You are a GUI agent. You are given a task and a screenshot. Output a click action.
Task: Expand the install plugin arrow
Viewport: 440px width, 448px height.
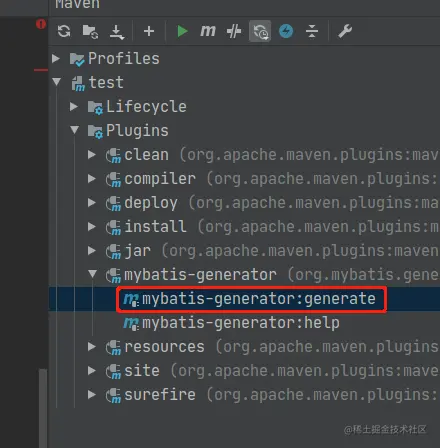click(x=92, y=226)
